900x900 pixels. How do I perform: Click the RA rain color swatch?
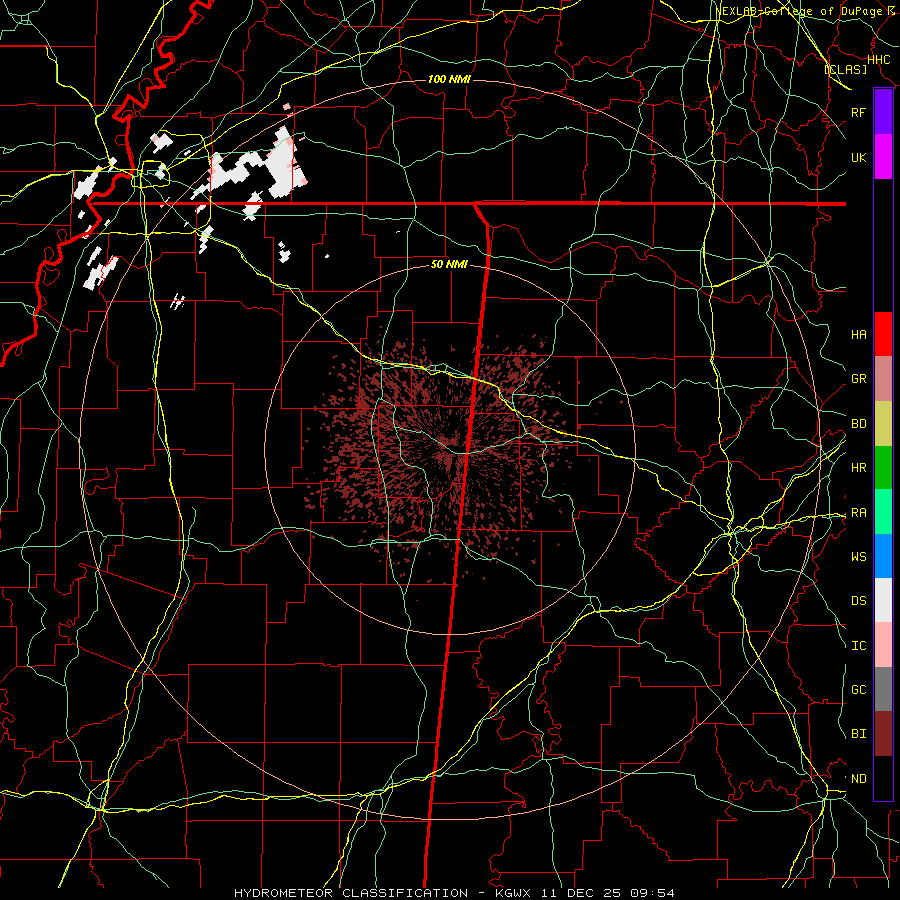[x=883, y=512]
